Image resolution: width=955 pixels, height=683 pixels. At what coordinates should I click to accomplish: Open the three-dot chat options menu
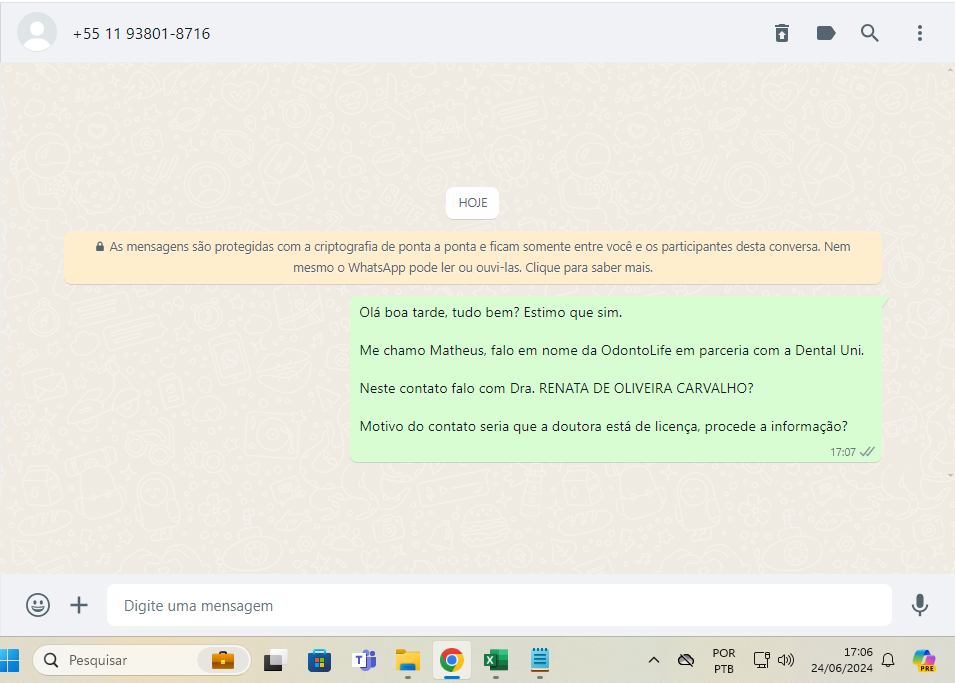coord(920,33)
